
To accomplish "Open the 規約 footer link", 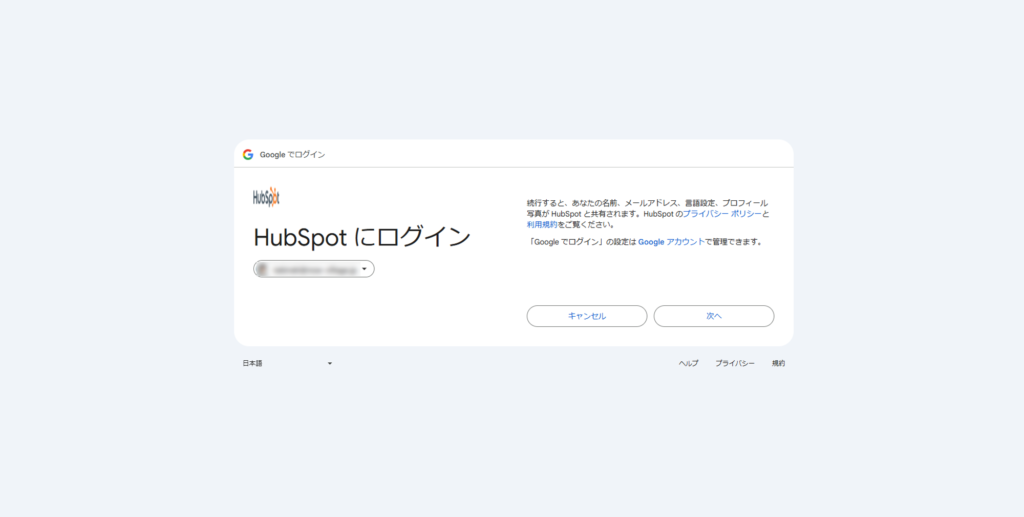I will click(x=778, y=364).
